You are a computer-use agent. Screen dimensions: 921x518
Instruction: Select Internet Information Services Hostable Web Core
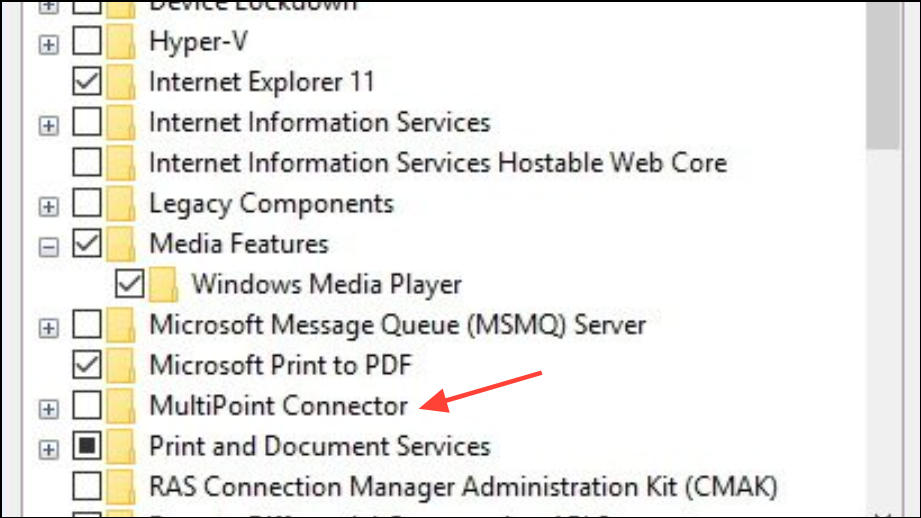pyautogui.click(x=437, y=163)
